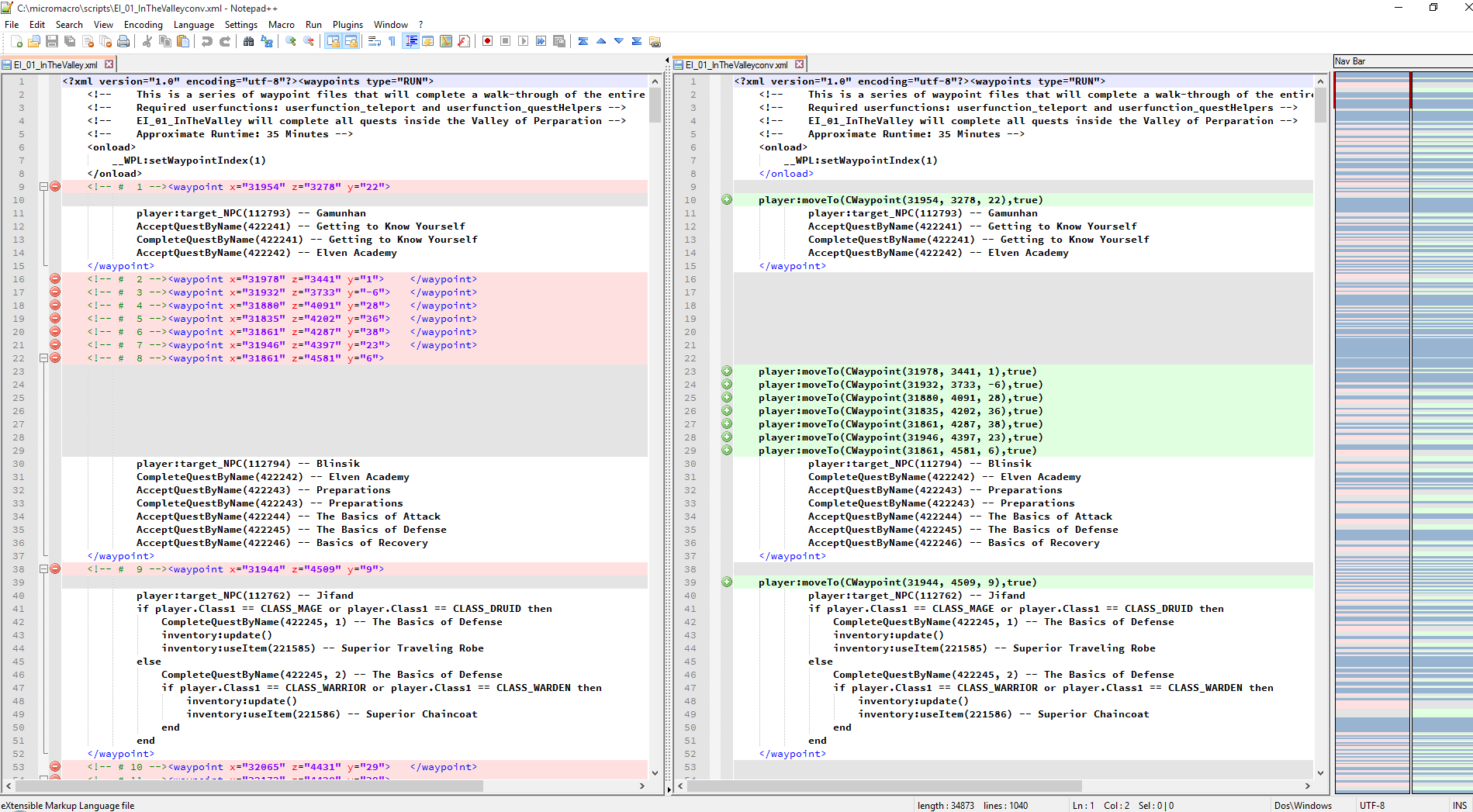1473x812 pixels.
Task: Open the Encoding menu
Action: pos(143,25)
